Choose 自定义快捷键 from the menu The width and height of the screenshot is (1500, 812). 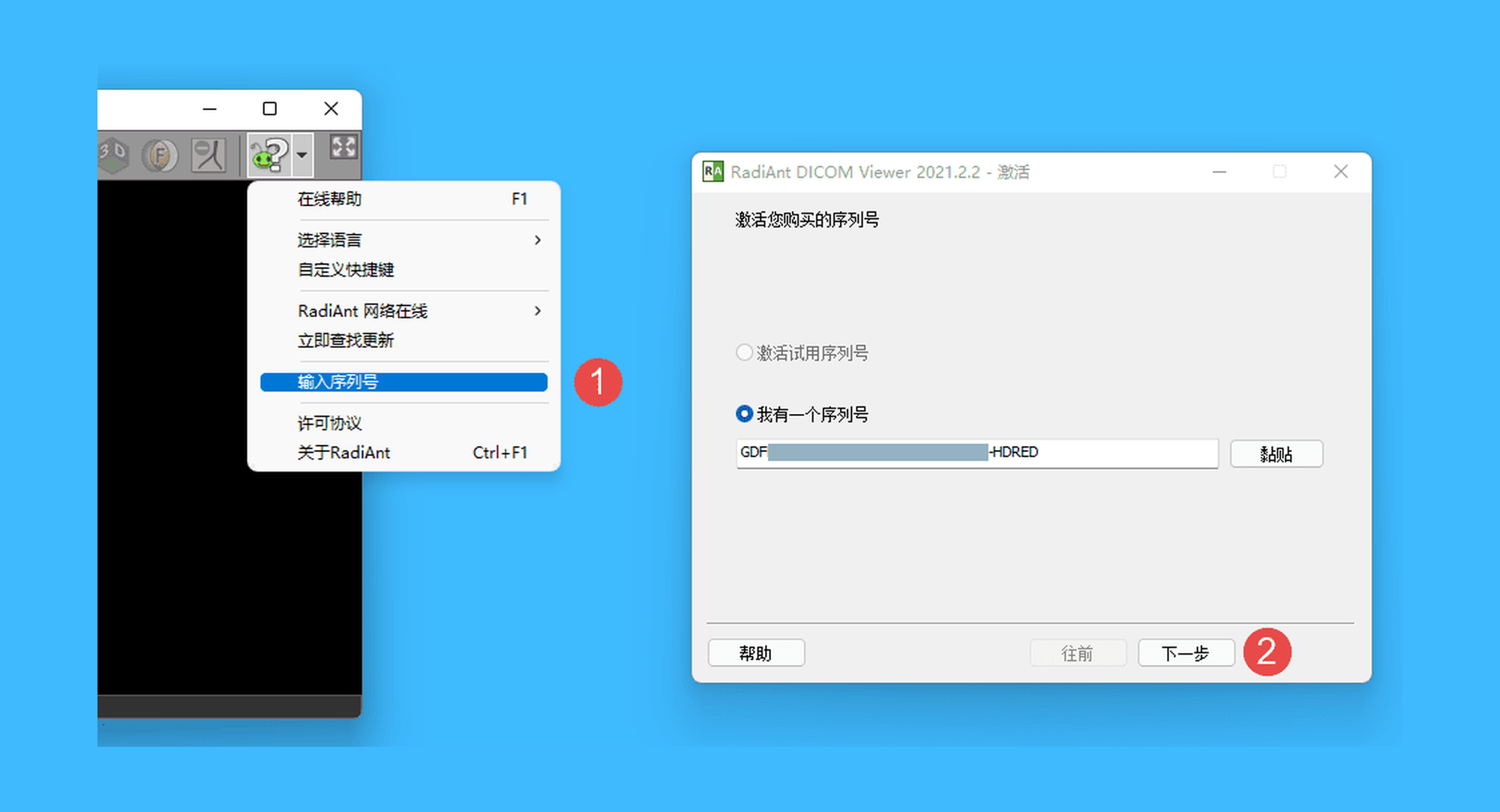pos(403,269)
